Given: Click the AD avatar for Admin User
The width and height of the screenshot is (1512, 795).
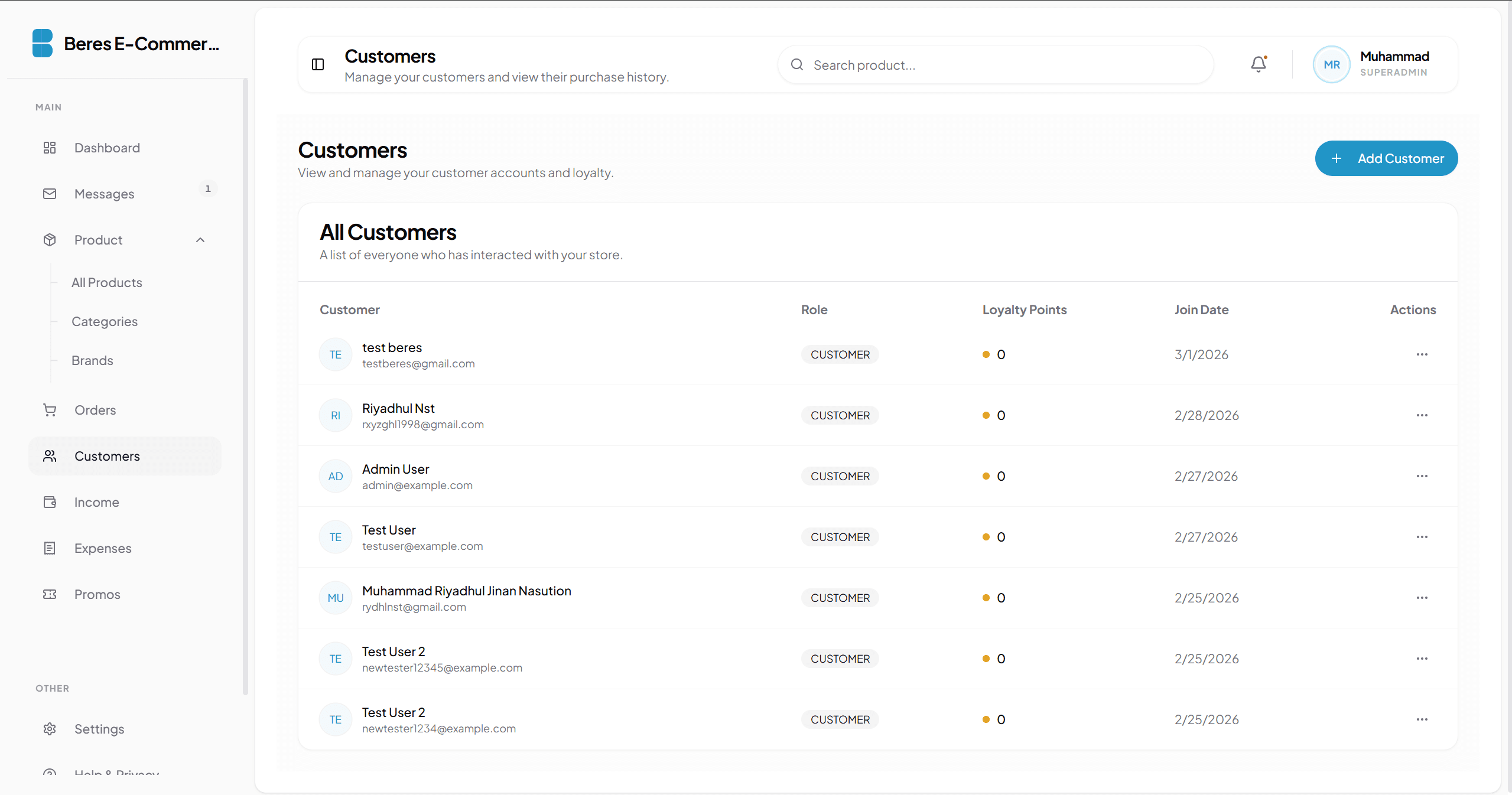Looking at the screenshot, I should (x=336, y=476).
